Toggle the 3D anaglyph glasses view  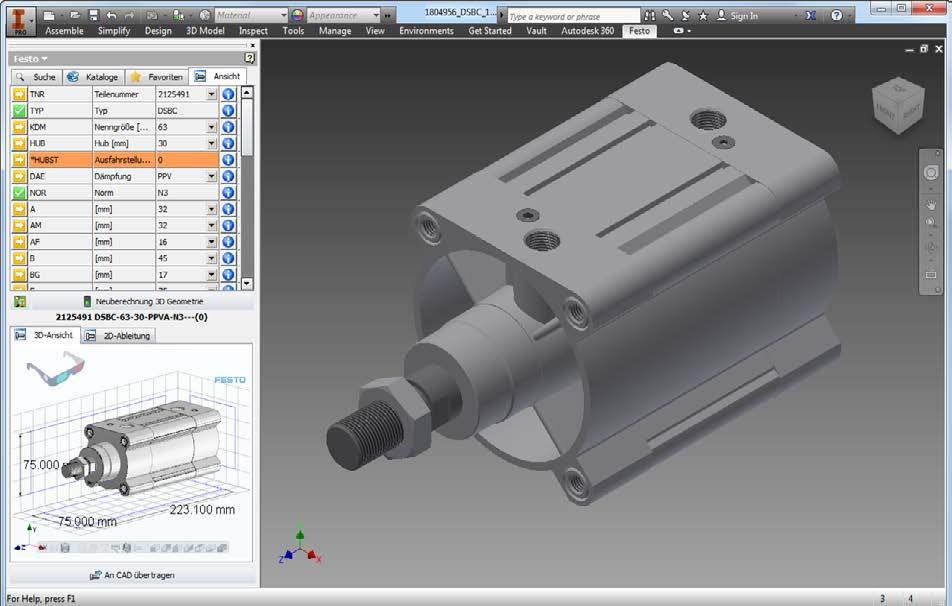56,367
